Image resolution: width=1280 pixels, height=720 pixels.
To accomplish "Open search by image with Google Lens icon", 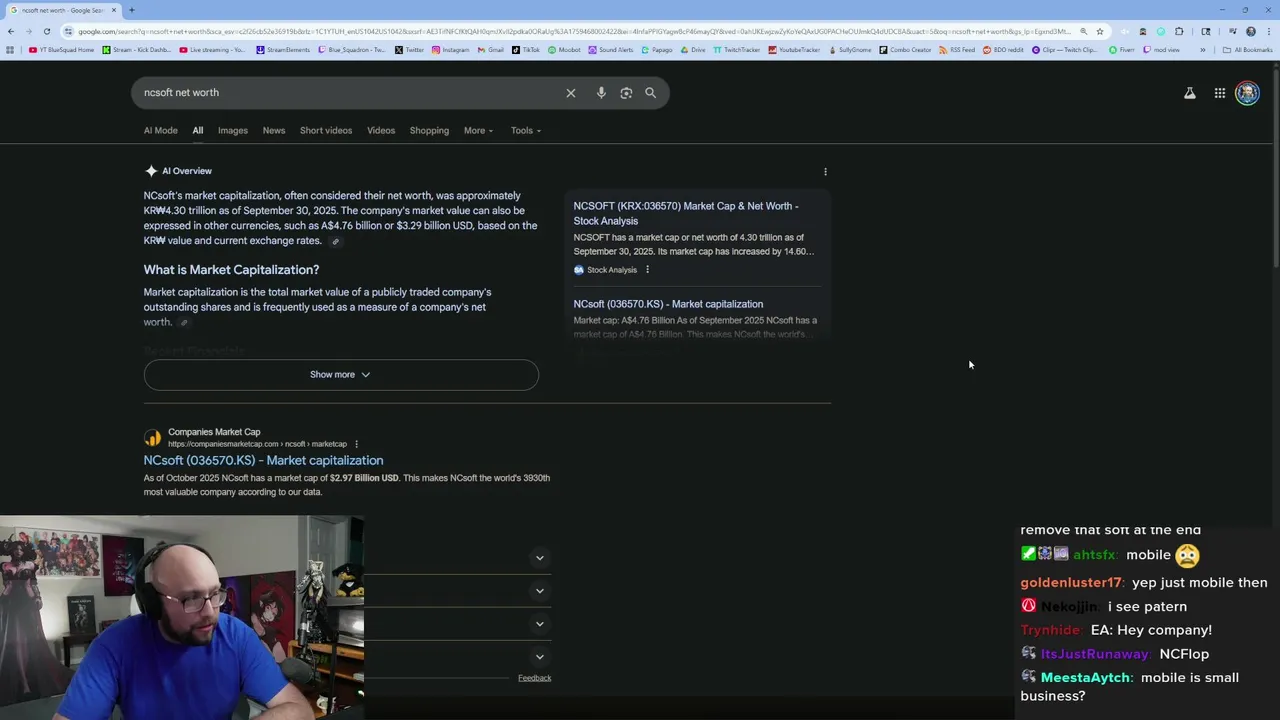I will (626, 93).
